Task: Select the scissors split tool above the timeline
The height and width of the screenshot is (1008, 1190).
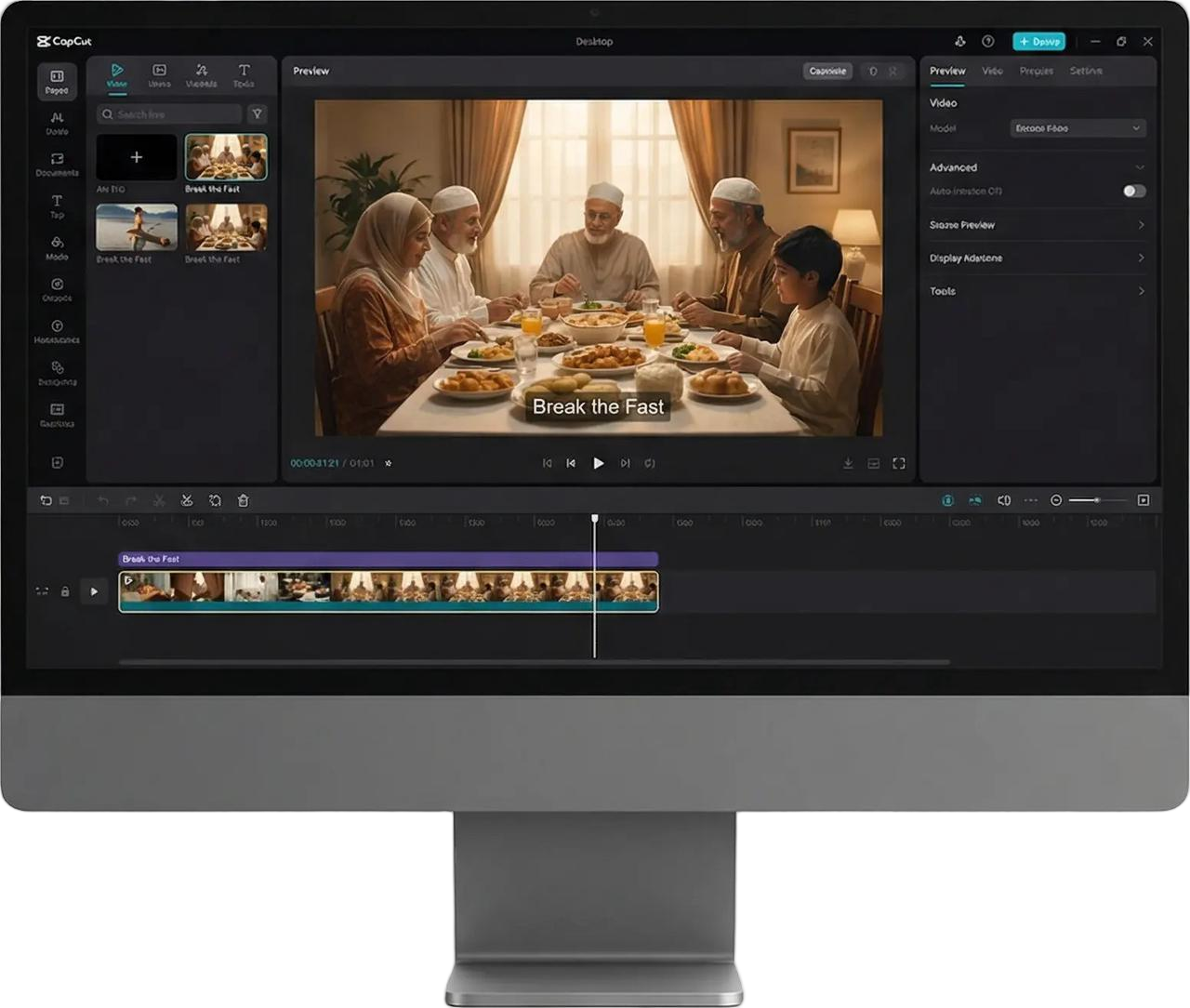Action: point(188,500)
